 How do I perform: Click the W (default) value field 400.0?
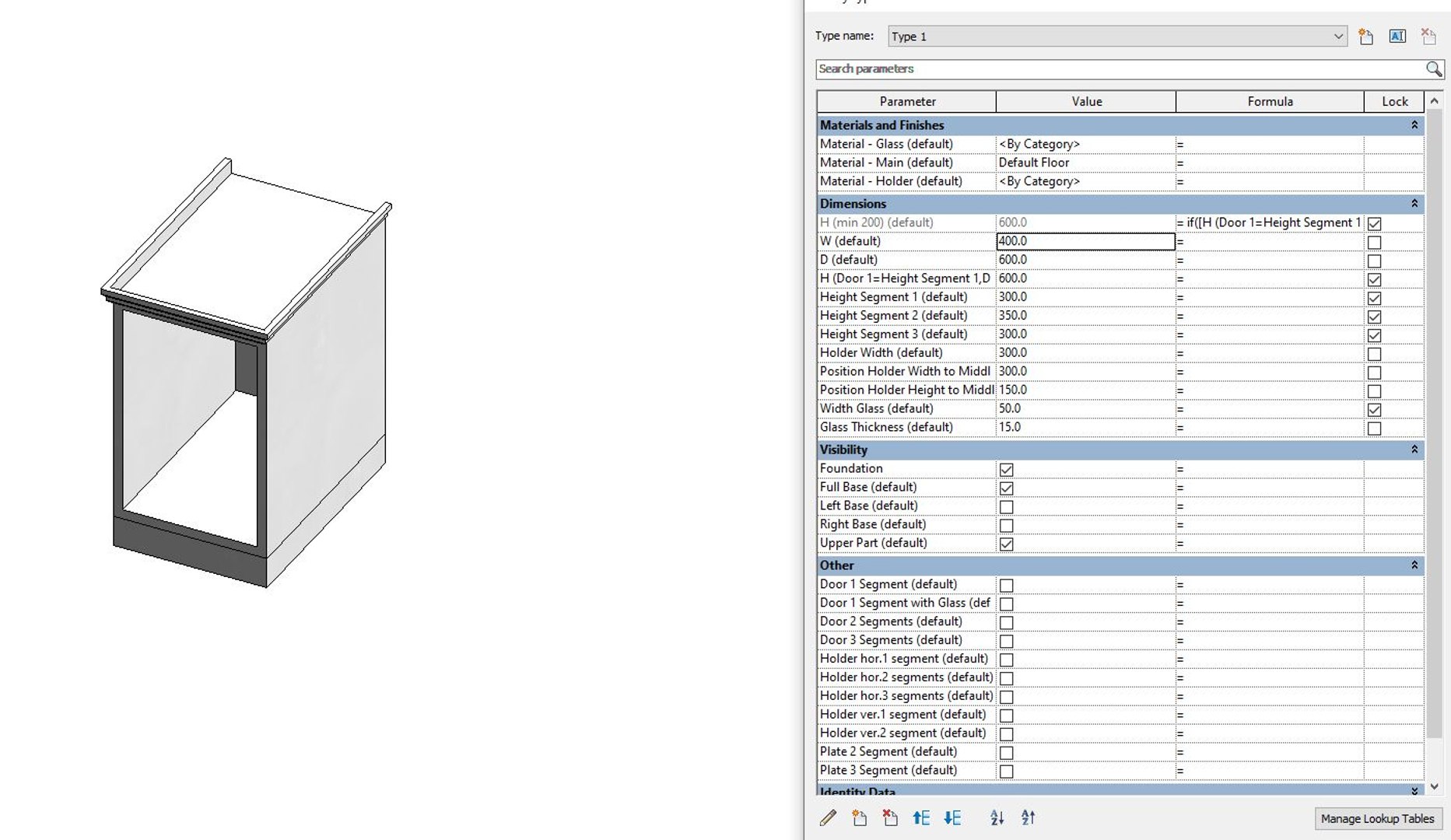click(x=1085, y=242)
